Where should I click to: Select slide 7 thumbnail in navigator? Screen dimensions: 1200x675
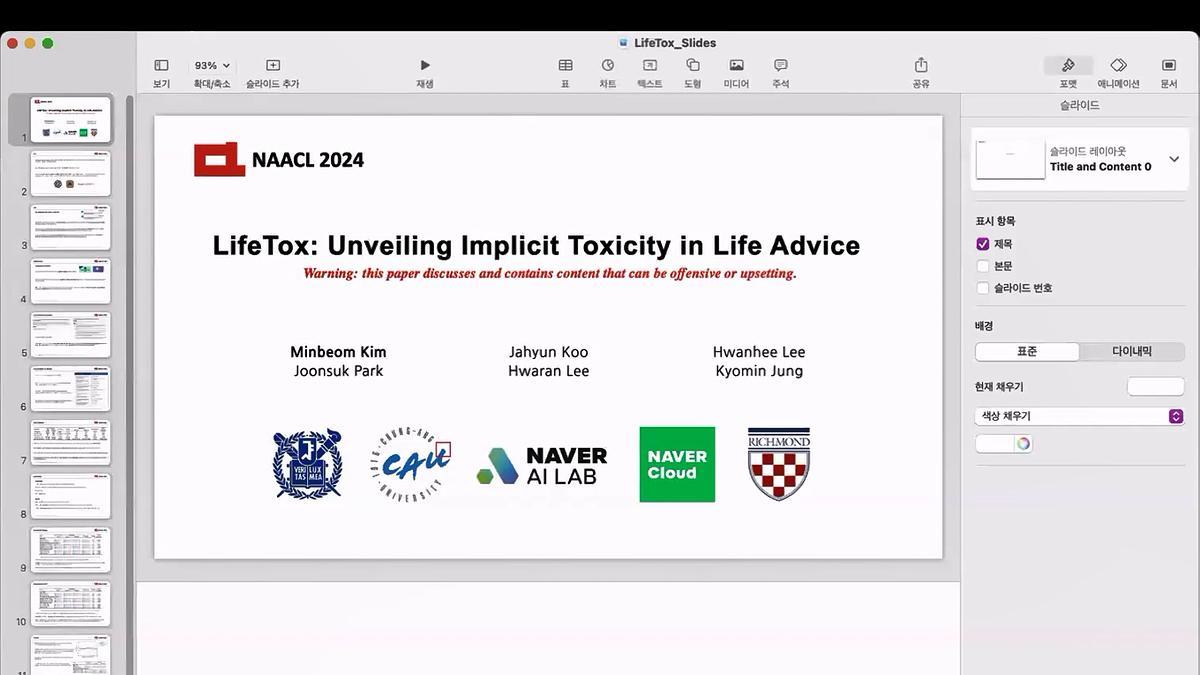pyautogui.click(x=70, y=443)
